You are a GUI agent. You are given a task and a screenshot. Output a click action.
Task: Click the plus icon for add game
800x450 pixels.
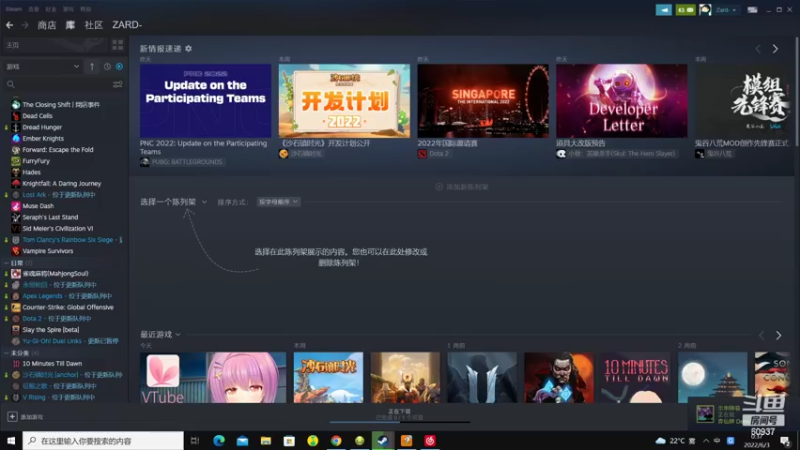(x=12, y=417)
